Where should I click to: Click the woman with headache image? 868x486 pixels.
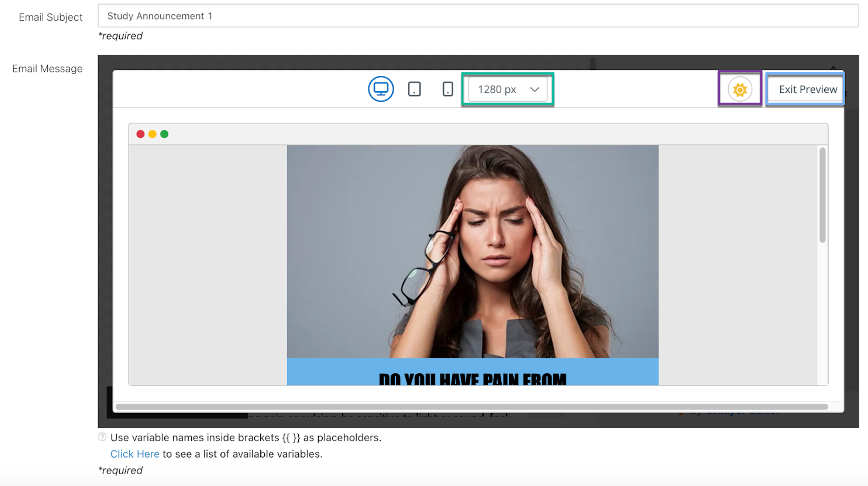click(472, 250)
